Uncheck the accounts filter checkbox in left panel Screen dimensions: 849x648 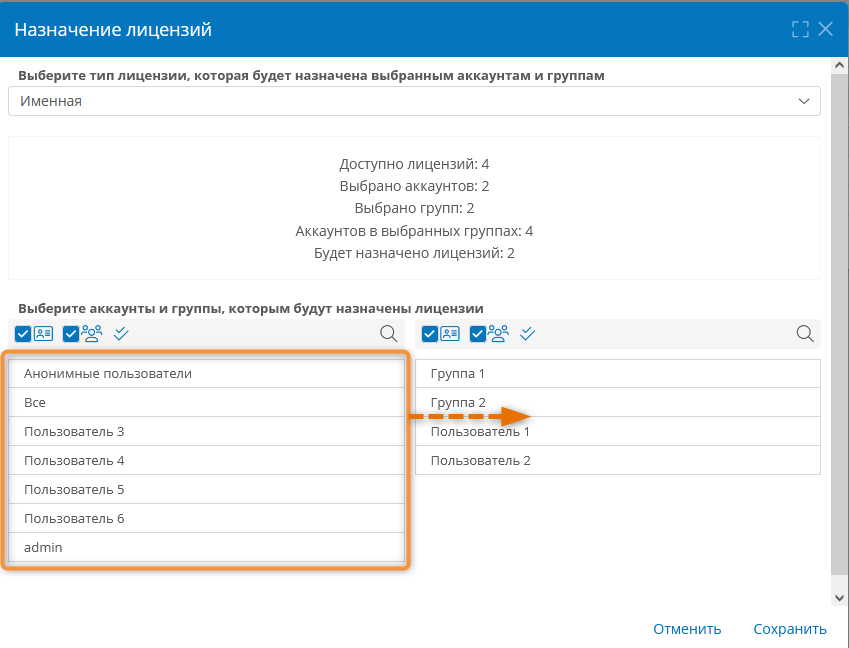[23, 334]
